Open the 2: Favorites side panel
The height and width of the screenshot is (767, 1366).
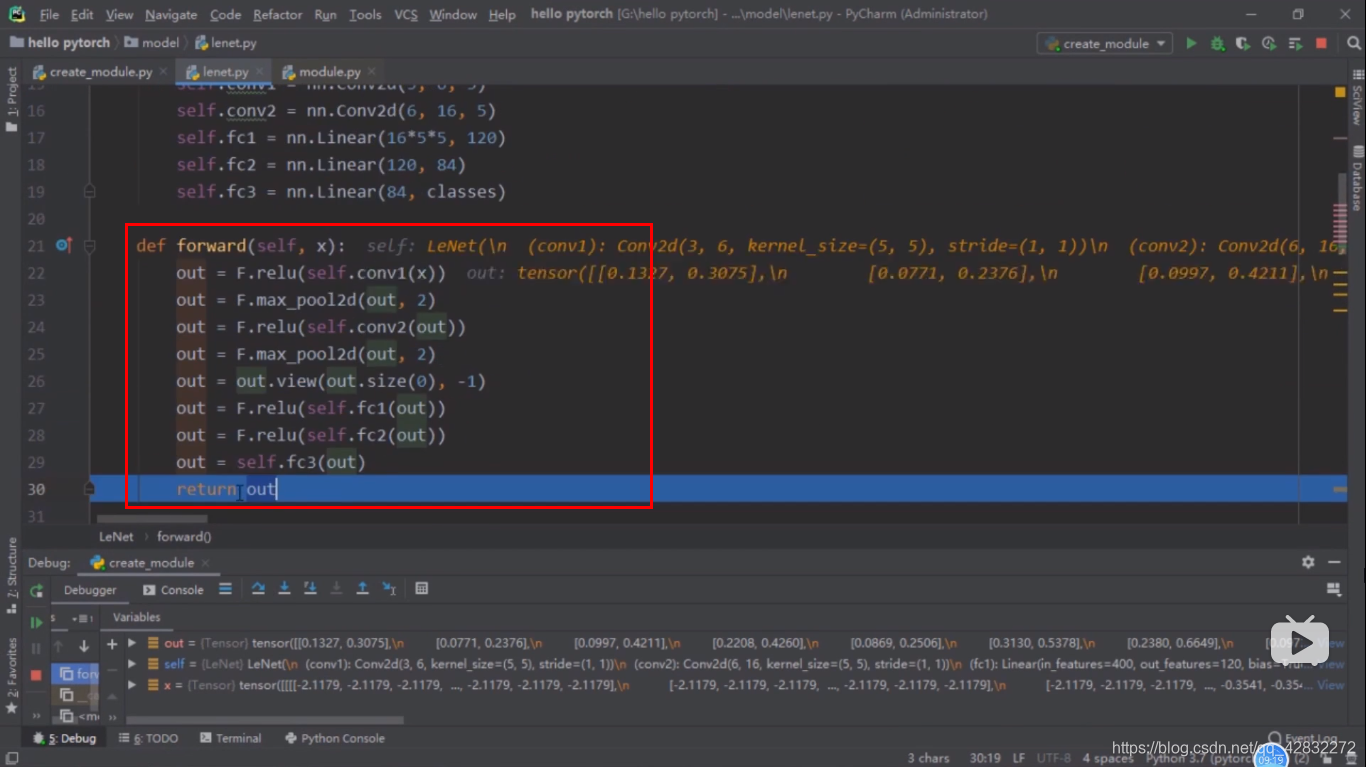[12, 675]
